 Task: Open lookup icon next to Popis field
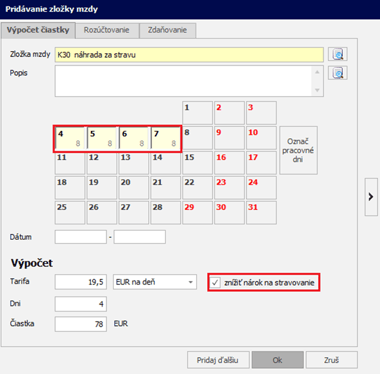point(338,73)
